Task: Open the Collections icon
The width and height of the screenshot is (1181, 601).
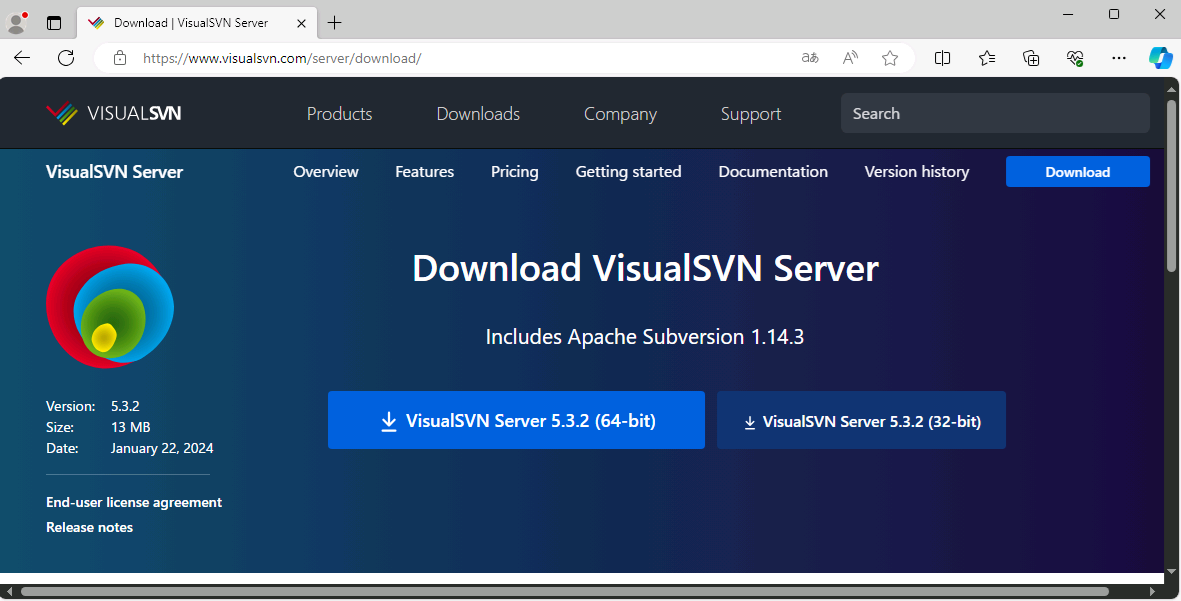Action: (1031, 58)
